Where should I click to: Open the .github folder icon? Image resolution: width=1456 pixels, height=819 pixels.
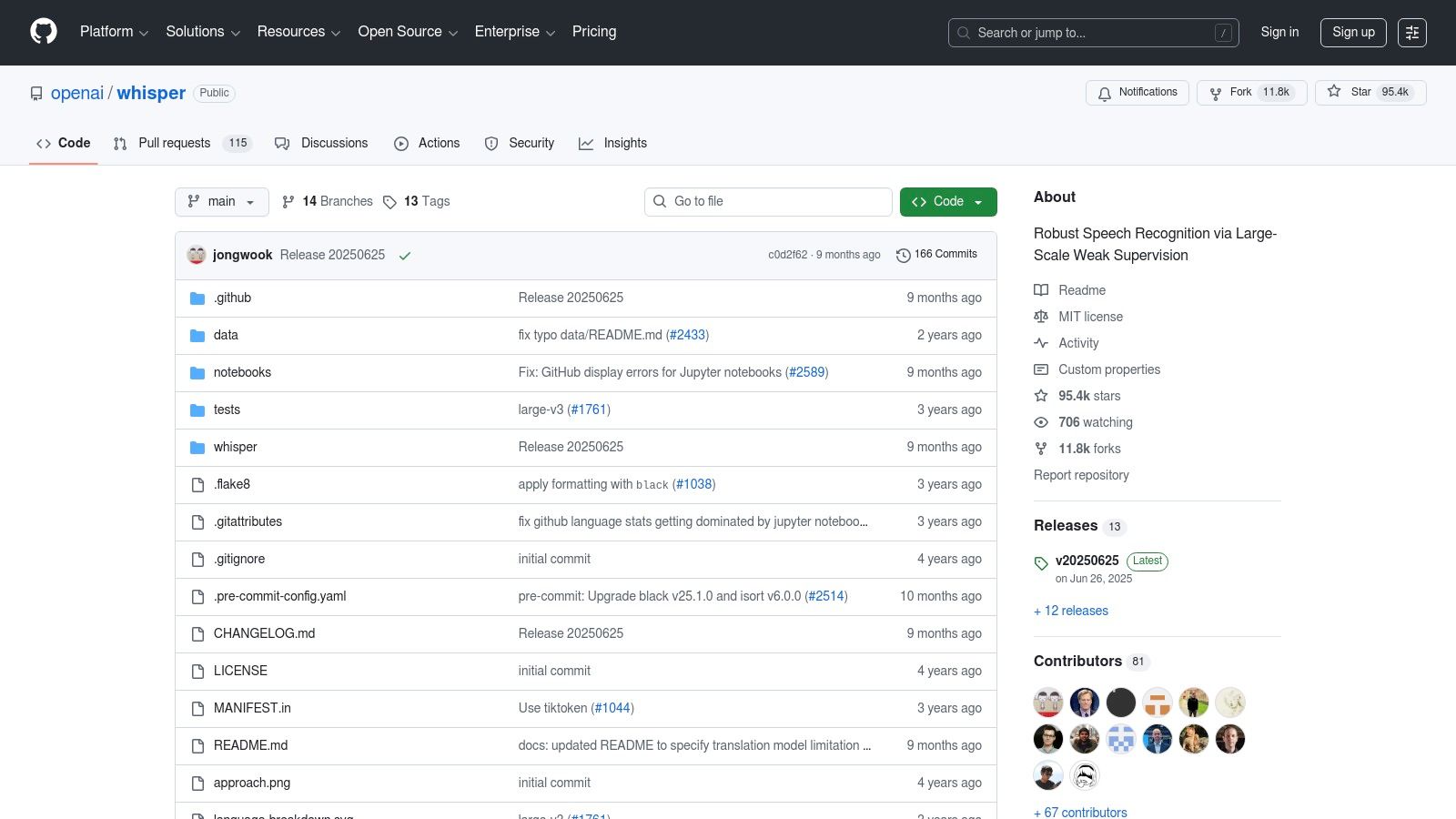(197, 298)
